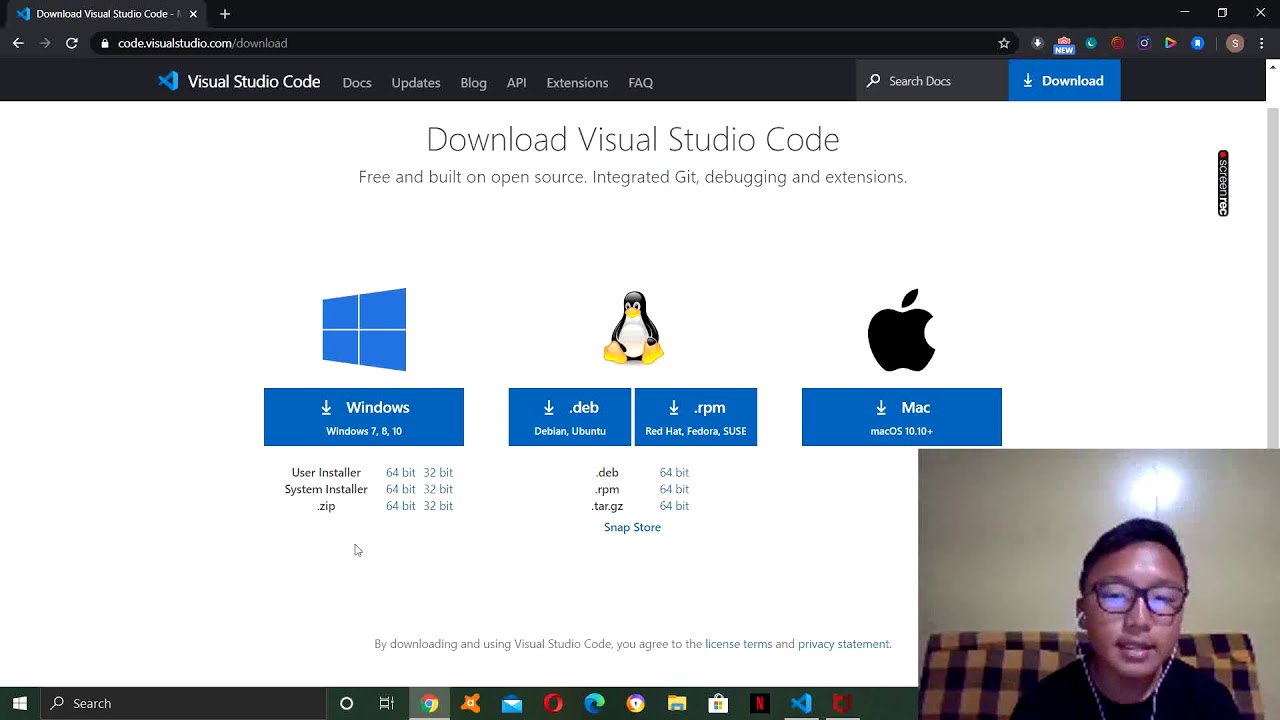Click Linux .rpm 64 bit link

click(674, 489)
